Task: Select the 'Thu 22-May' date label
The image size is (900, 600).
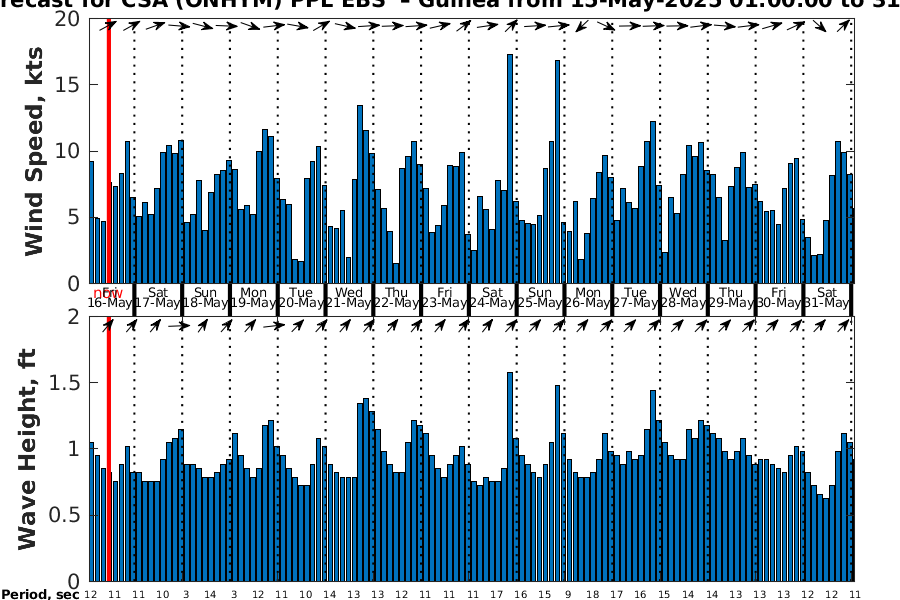Action: pos(397,297)
